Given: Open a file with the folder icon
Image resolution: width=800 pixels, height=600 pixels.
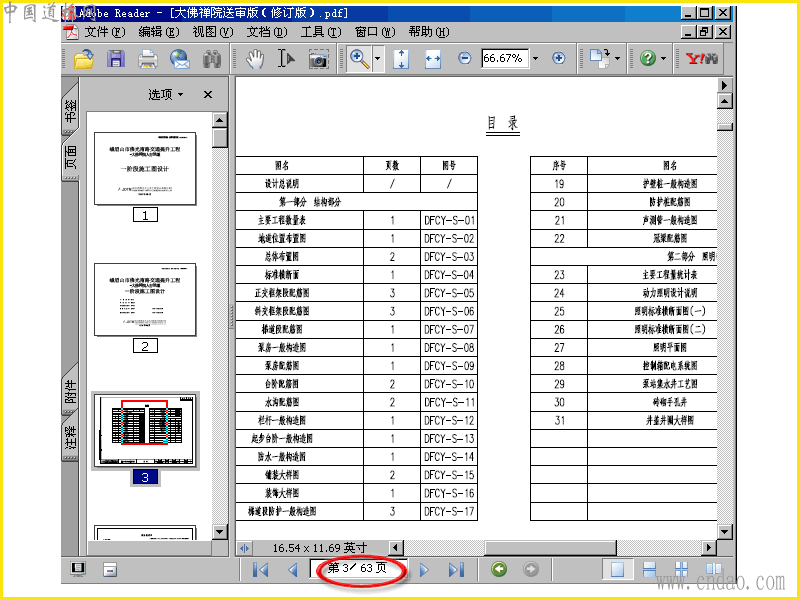Looking at the screenshot, I should [84, 59].
